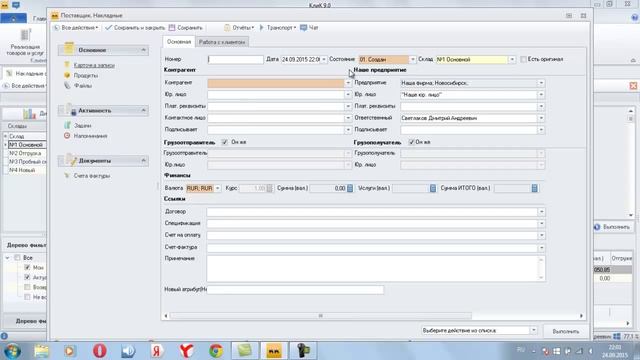
Task: Open the "Контрагент" dropdown arrow
Action: [348, 83]
